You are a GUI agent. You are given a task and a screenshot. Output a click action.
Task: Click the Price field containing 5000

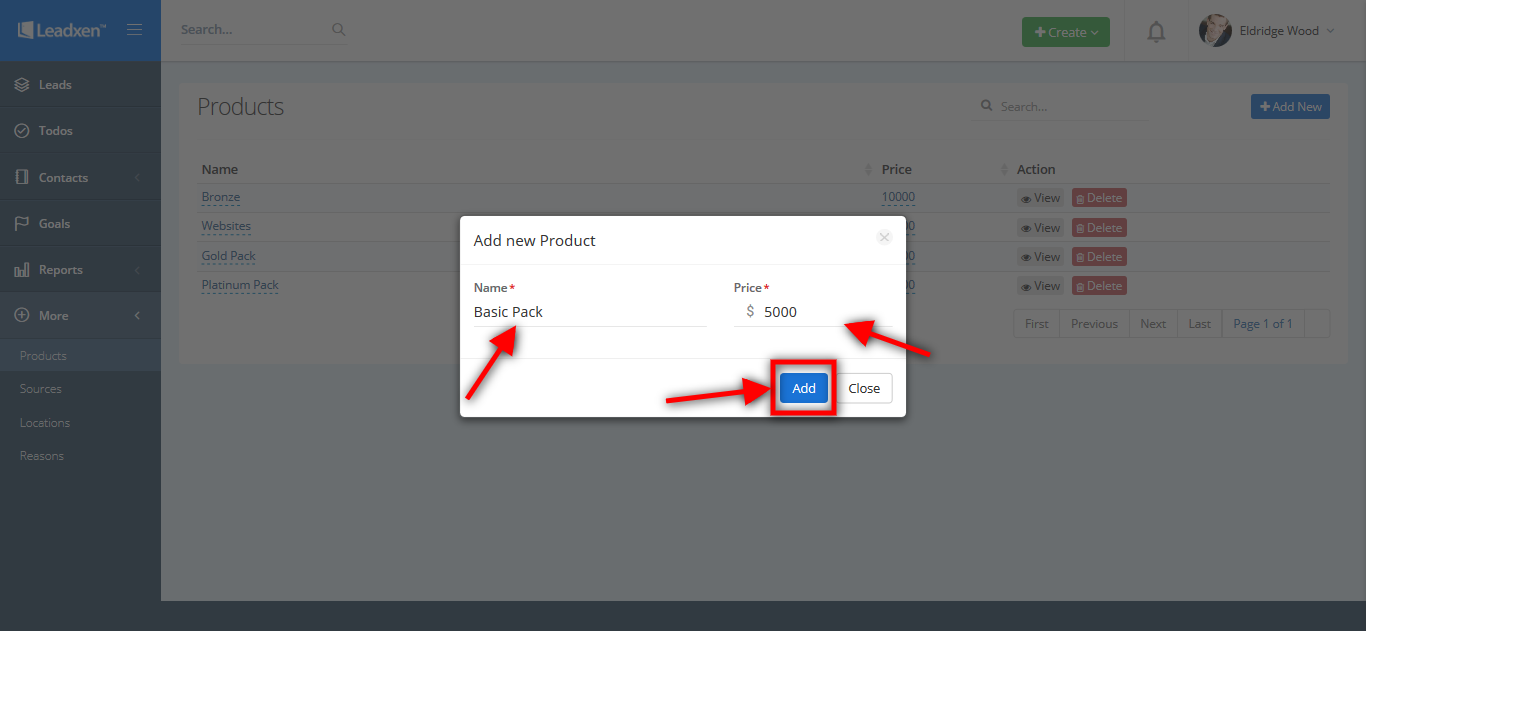click(x=812, y=312)
